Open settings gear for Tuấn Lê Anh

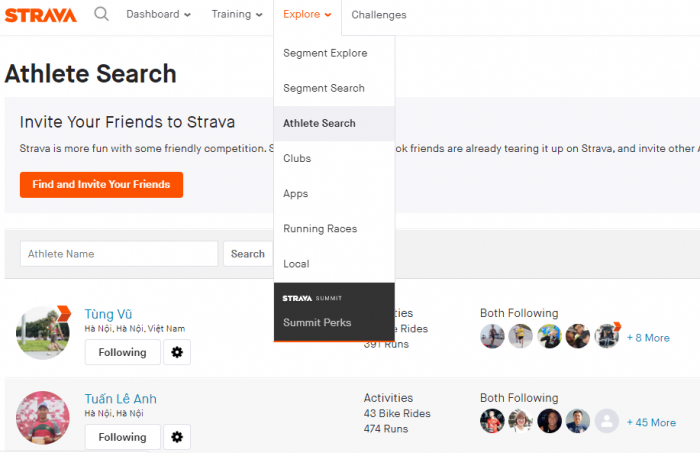click(177, 436)
